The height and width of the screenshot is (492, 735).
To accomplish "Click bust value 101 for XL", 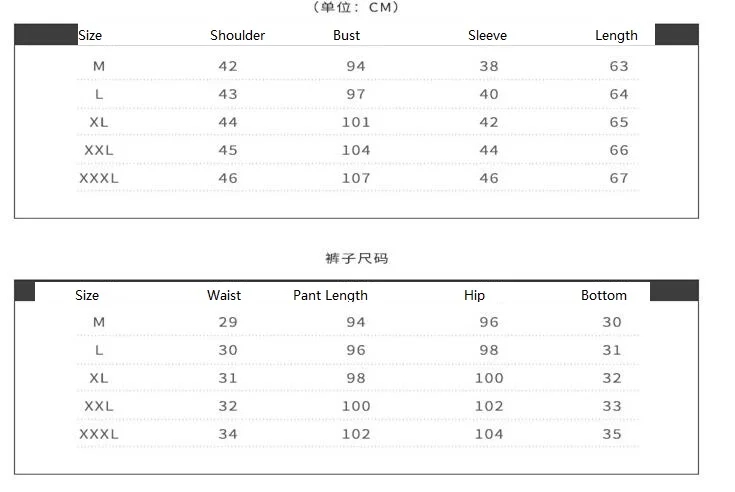I will coord(356,122).
